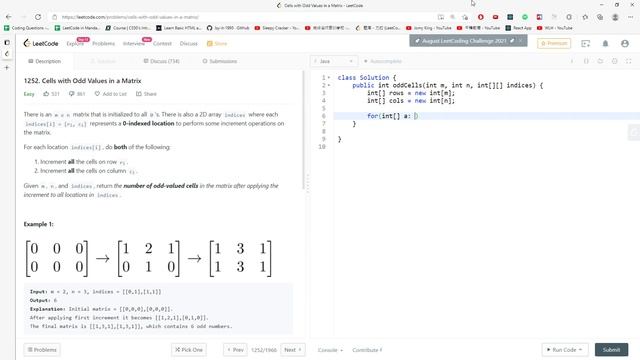Collapse code fold at line 1
Viewport: 640px width, 360px height.
(x=329, y=78)
